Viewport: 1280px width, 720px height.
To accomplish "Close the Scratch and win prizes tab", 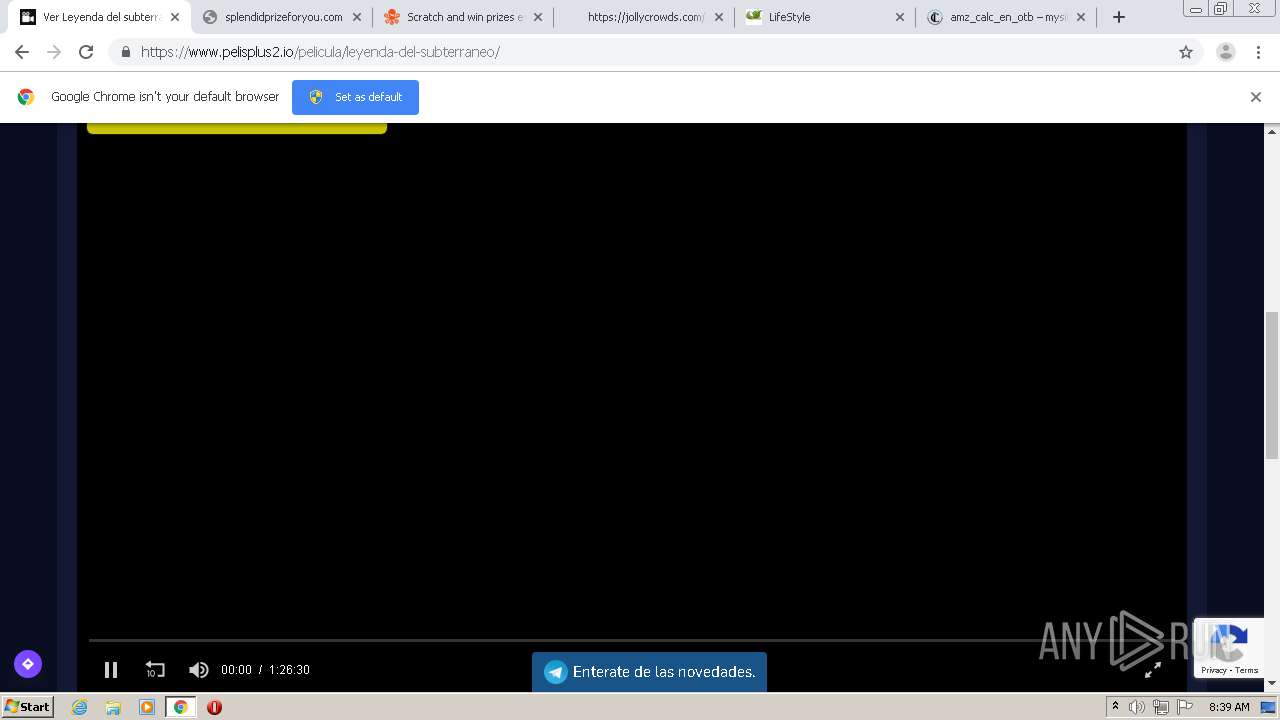I will [538, 17].
